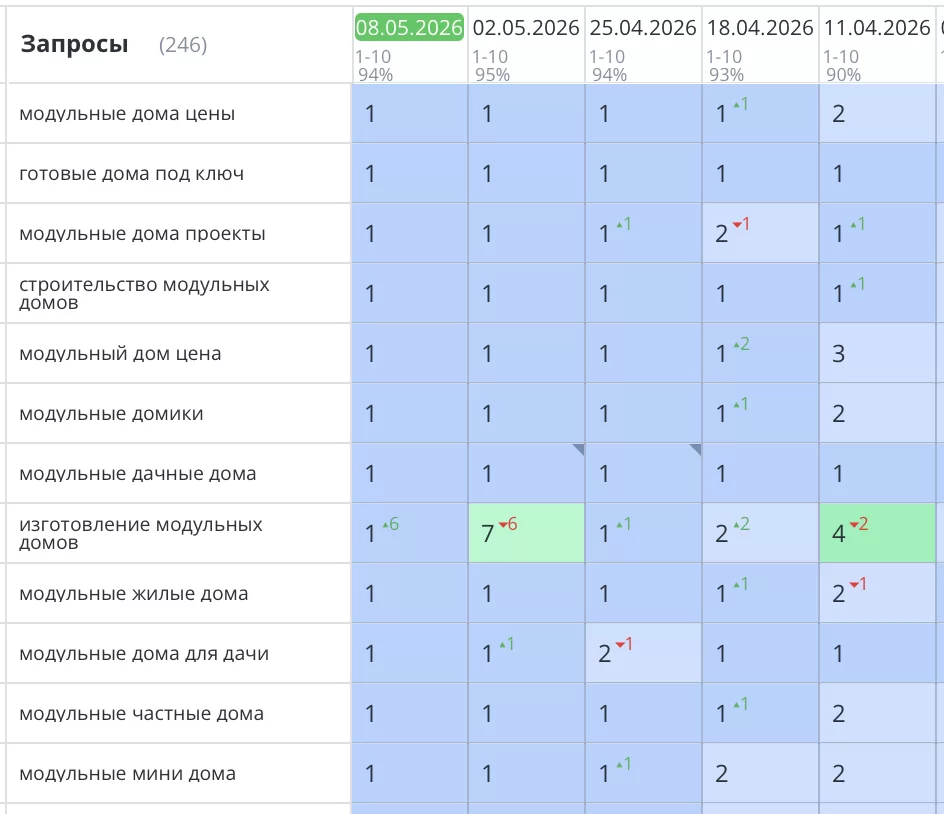The image size is (944, 814).
Task: Select query строительство модульных домов
Action: tap(144, 293)
